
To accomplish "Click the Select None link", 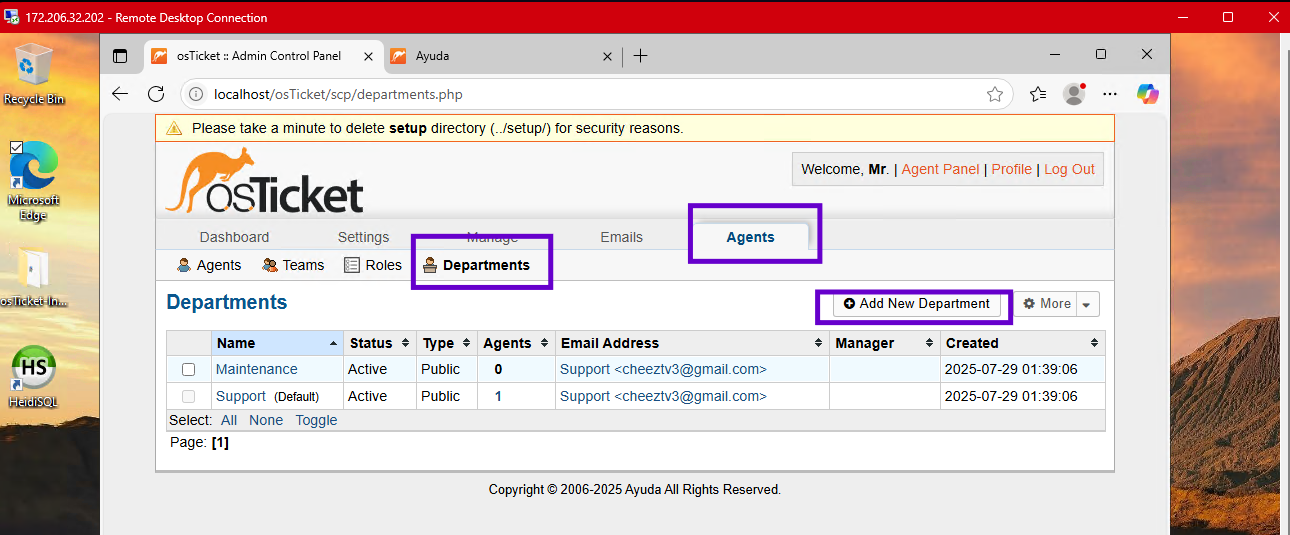I will 266,420.
